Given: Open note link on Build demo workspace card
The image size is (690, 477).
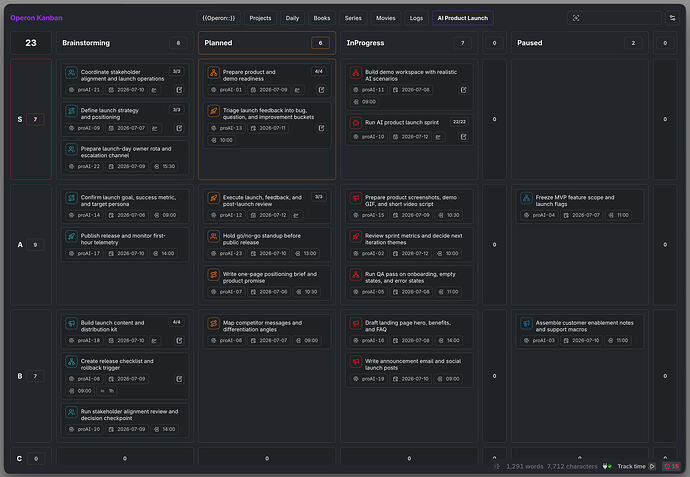Looking at the screenshot, I should [x=463, y=90].
